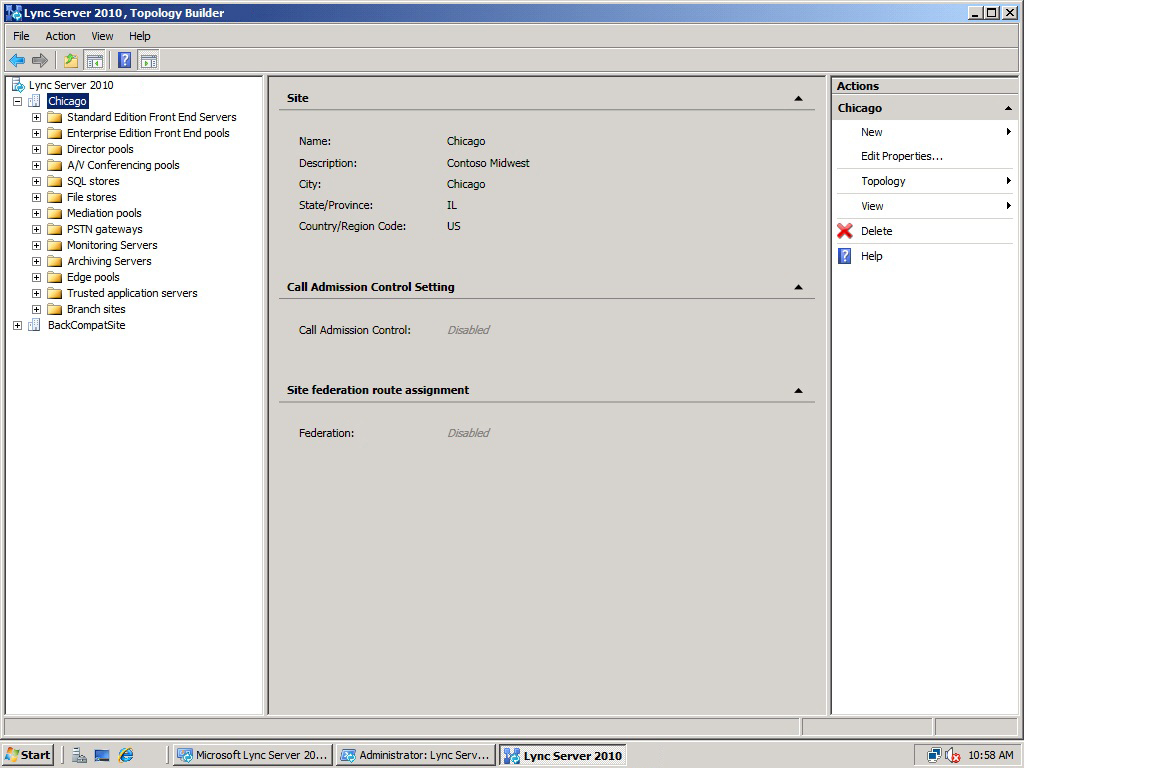Open the Start menu

pyautogui.click(x=29, y=755)
